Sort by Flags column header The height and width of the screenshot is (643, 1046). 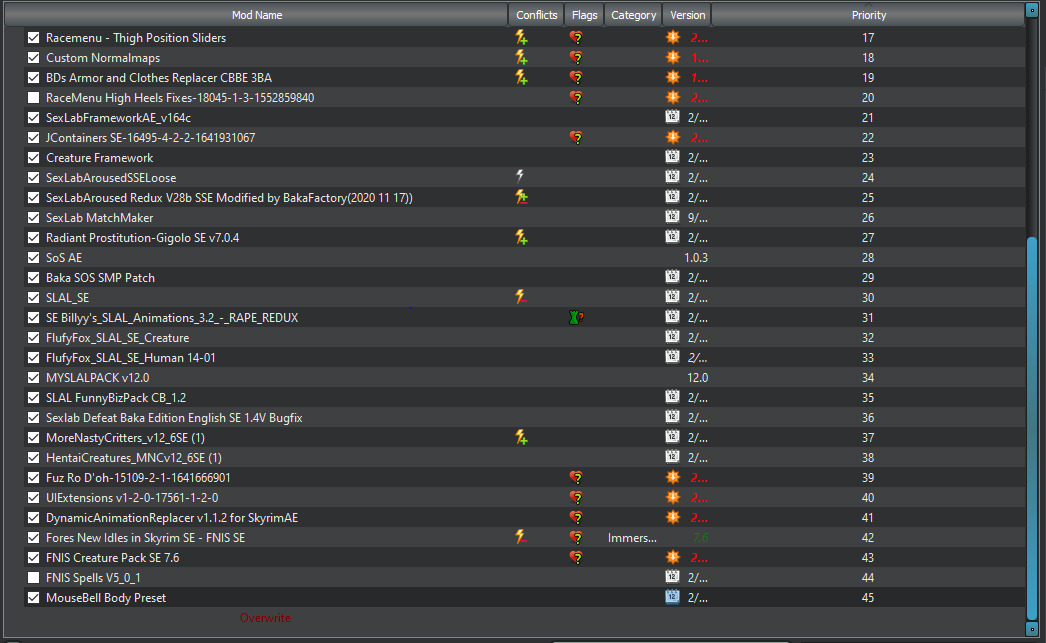(x=584, y=15)
